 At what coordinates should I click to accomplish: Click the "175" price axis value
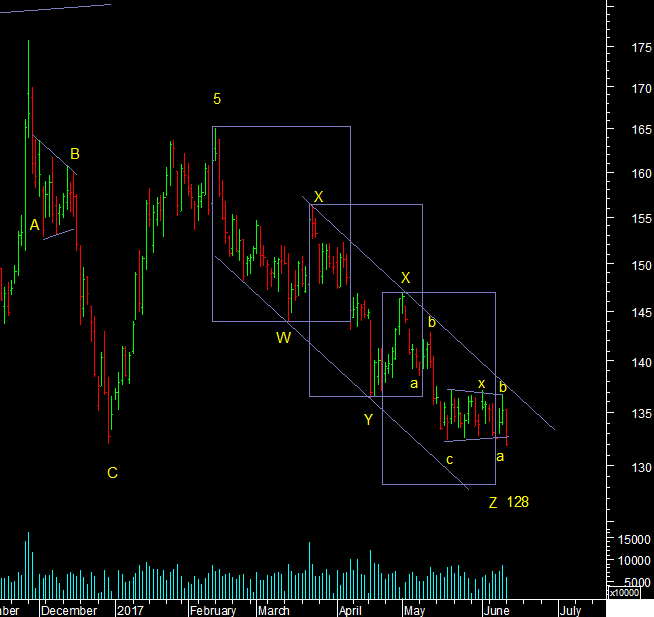641,48
